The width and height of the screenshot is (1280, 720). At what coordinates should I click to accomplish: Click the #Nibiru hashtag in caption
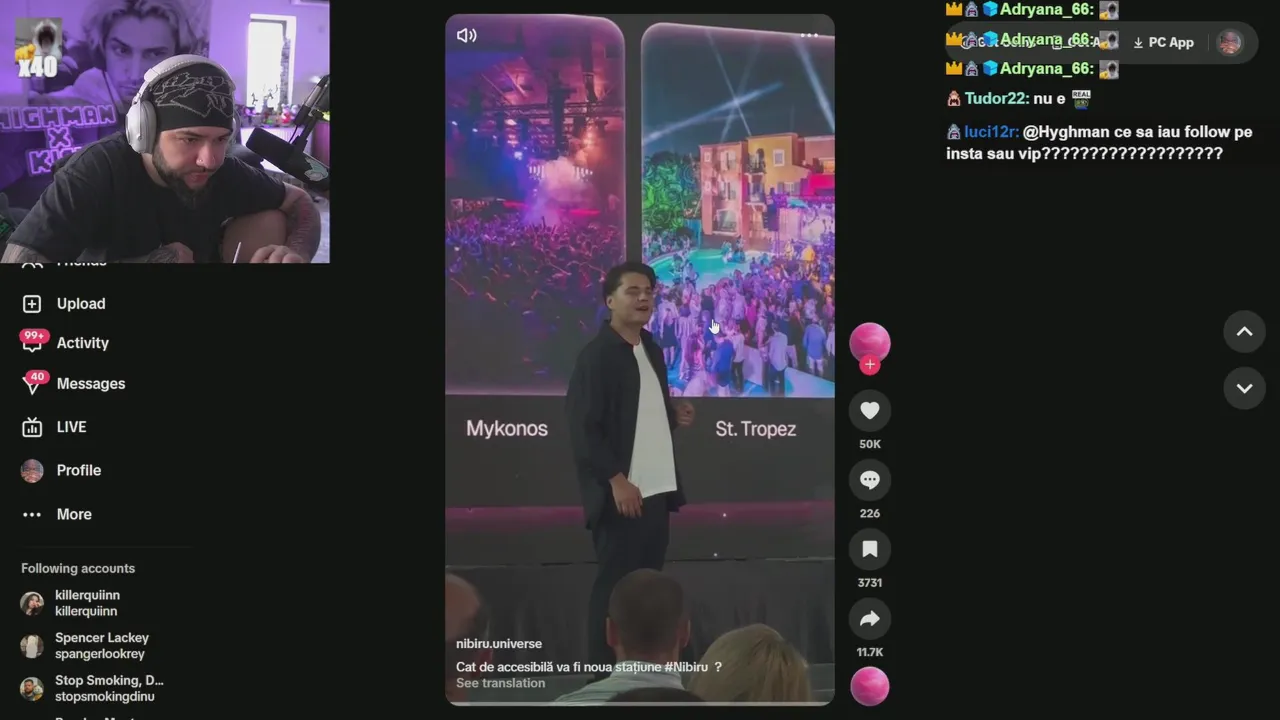pyautogui.click(x=686, y=667)
